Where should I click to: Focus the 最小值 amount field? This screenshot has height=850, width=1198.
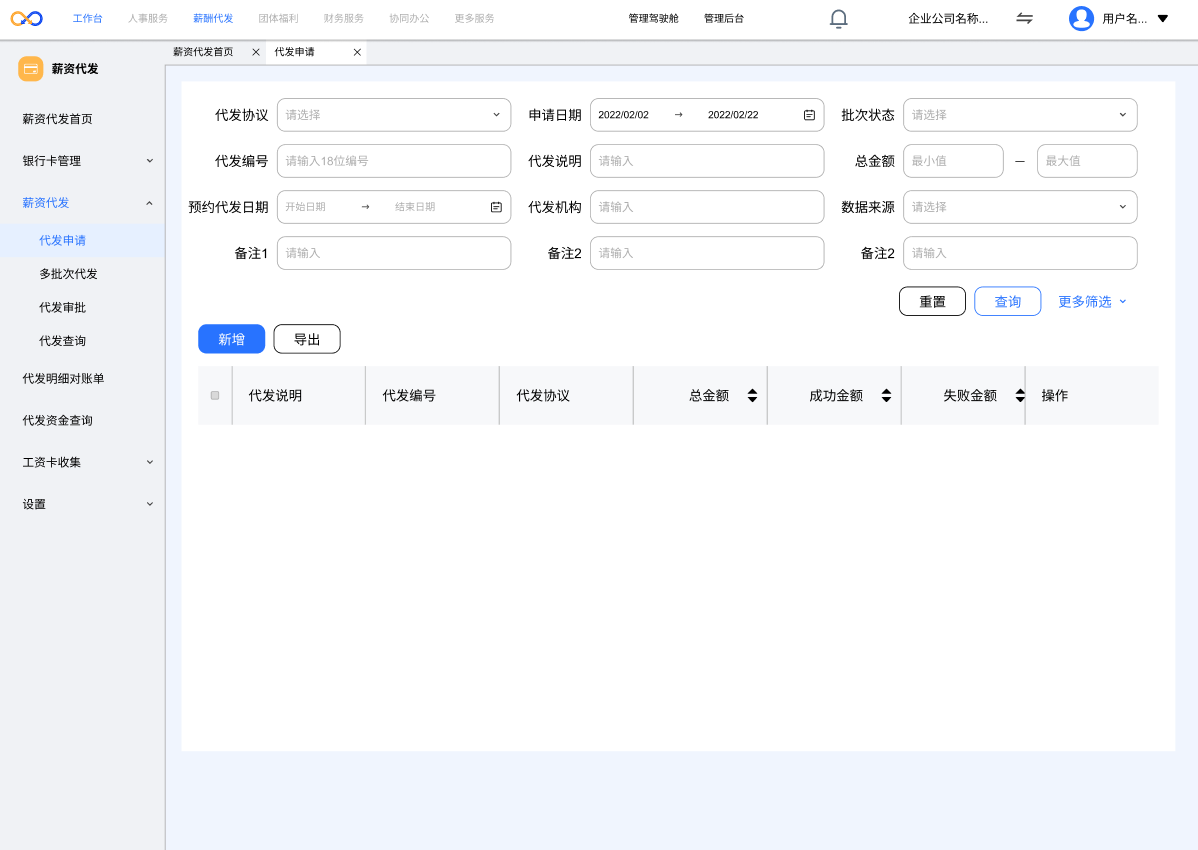pos(953,161)
